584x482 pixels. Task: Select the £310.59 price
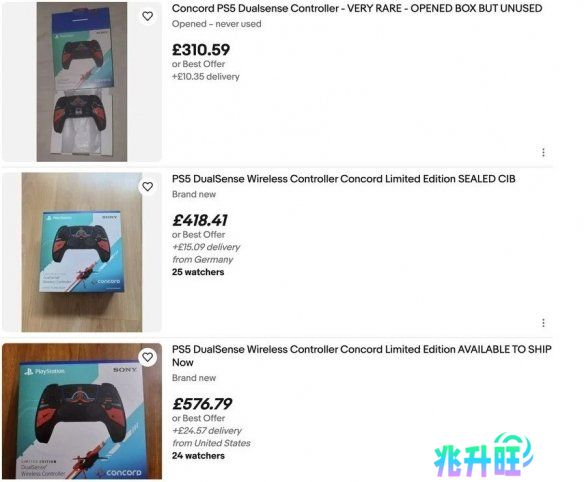pos(201,50)
